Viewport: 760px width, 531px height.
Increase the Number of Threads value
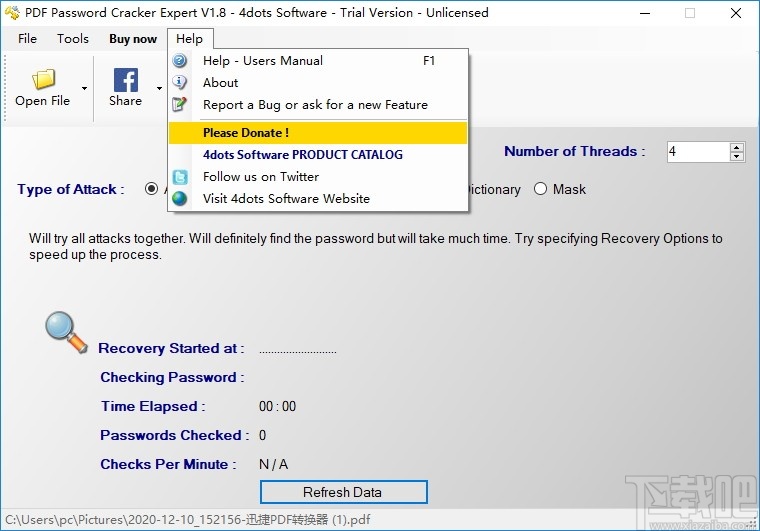point(737,147)
